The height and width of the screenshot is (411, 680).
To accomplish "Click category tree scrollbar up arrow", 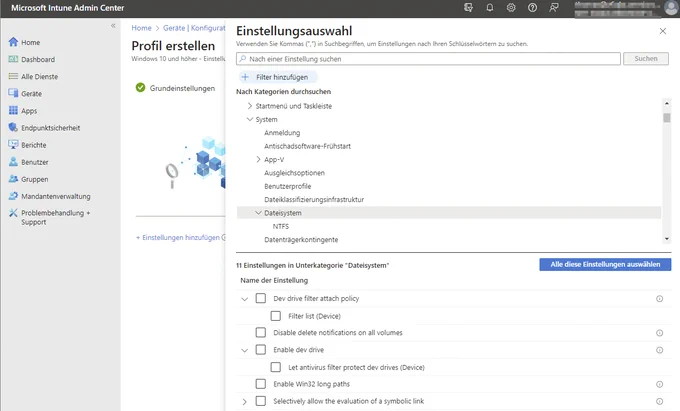I will [x=667, y=103].
